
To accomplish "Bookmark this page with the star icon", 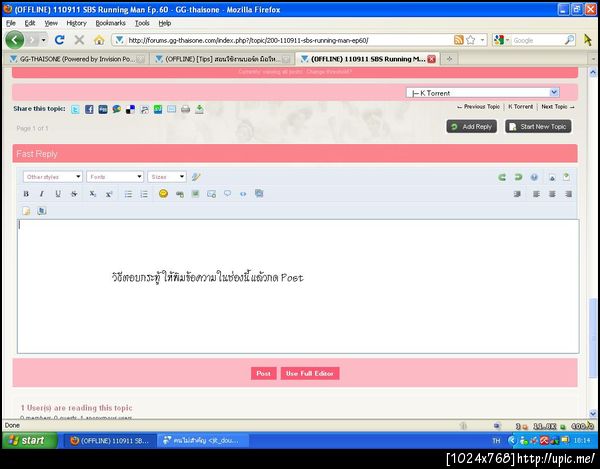I will (471, 40).
